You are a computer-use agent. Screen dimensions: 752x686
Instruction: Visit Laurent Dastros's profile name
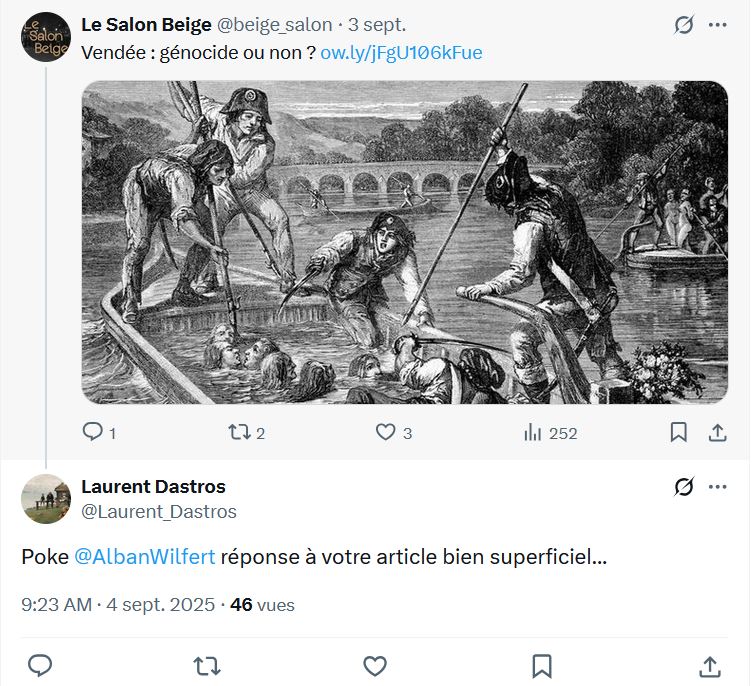coord(153,487)
